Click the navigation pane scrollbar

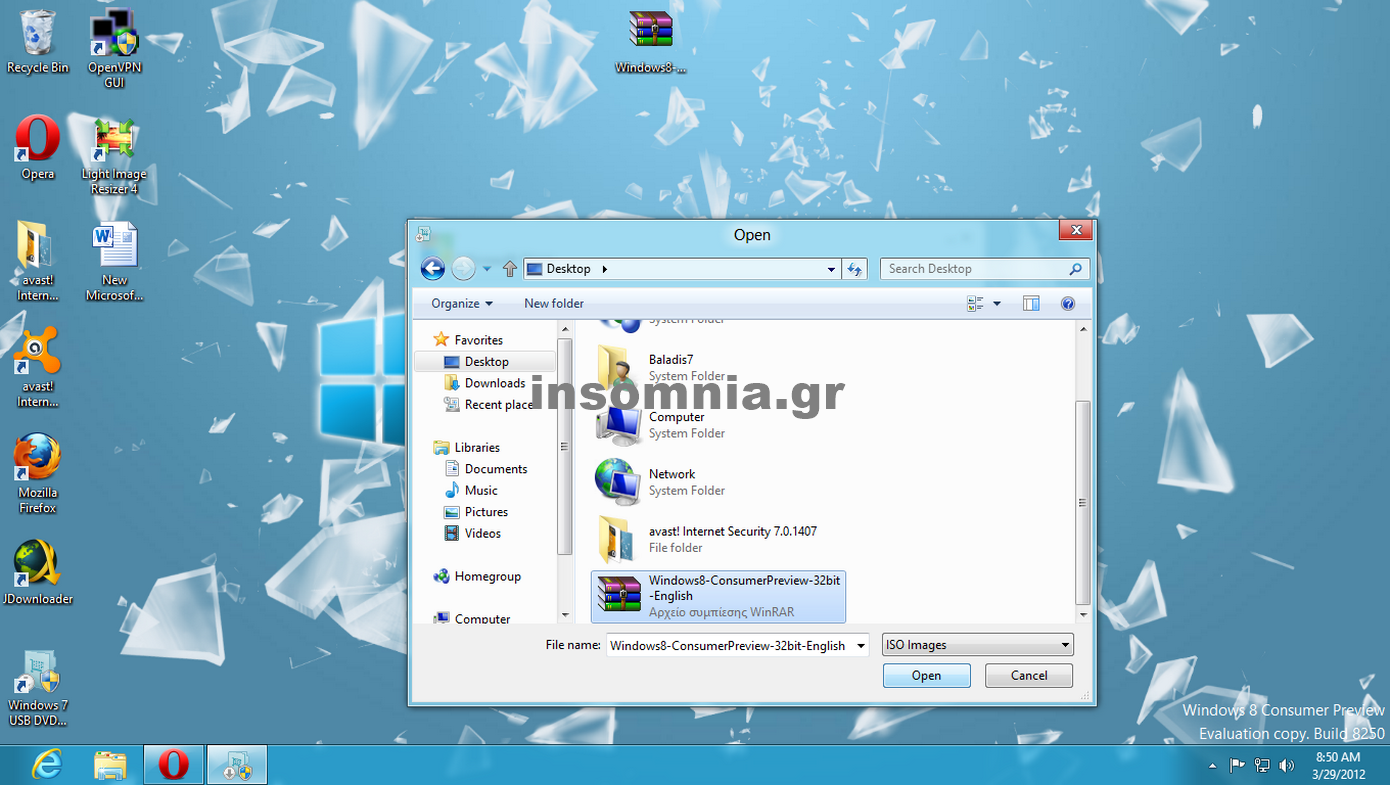pos(564,447)
